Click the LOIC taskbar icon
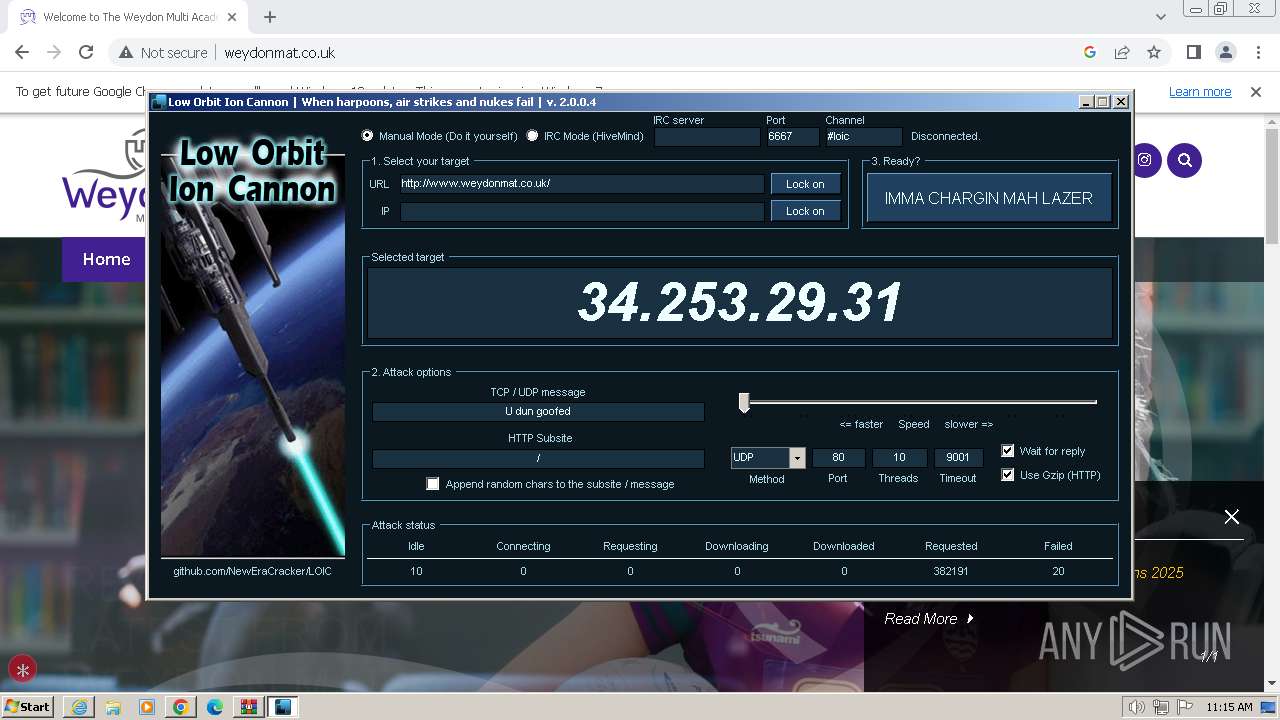Screen dimensions: 1280x720 coord(283,707)
